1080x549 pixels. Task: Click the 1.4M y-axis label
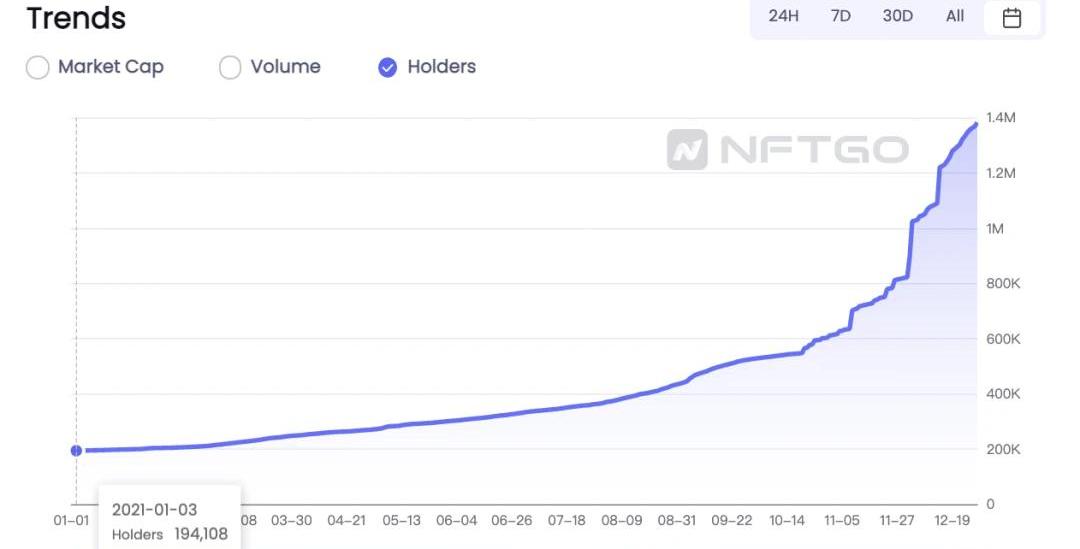[1001, 118]
